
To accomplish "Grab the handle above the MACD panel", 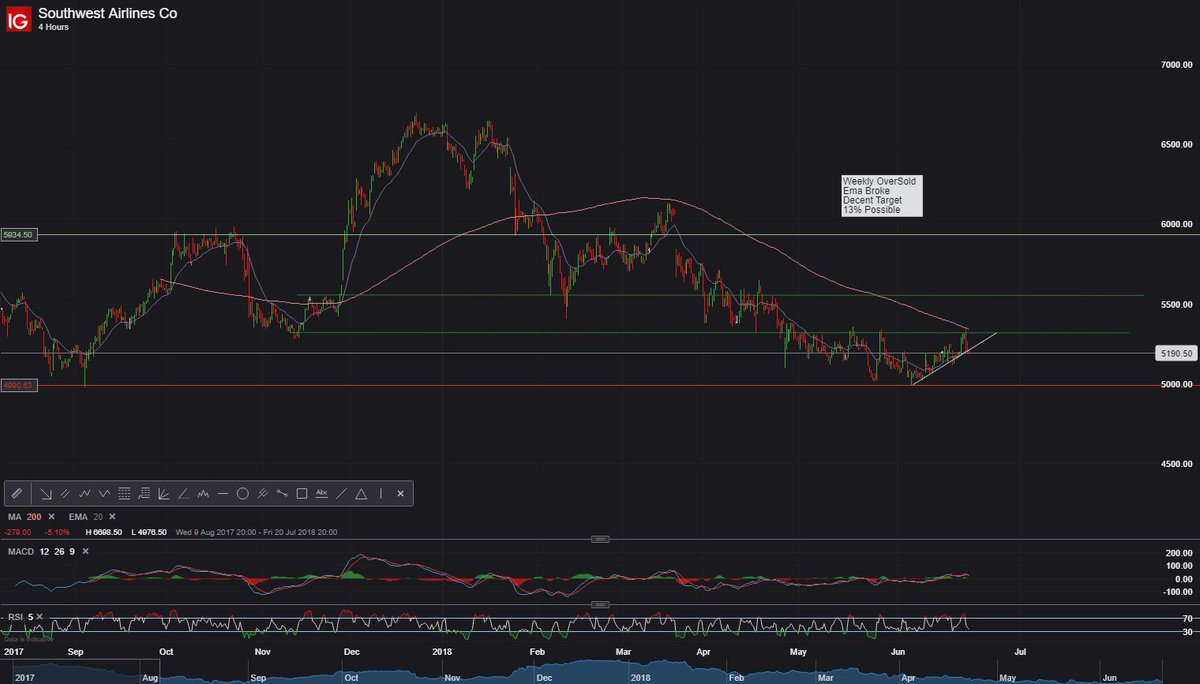I will tap(599, 539).
